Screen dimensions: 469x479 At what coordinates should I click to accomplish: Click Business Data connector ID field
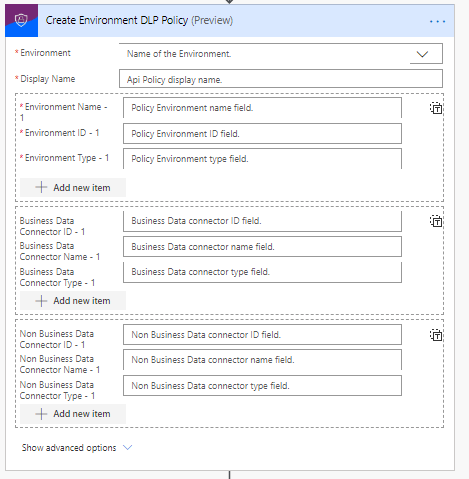pyautogui.click(x=262, y=221)
